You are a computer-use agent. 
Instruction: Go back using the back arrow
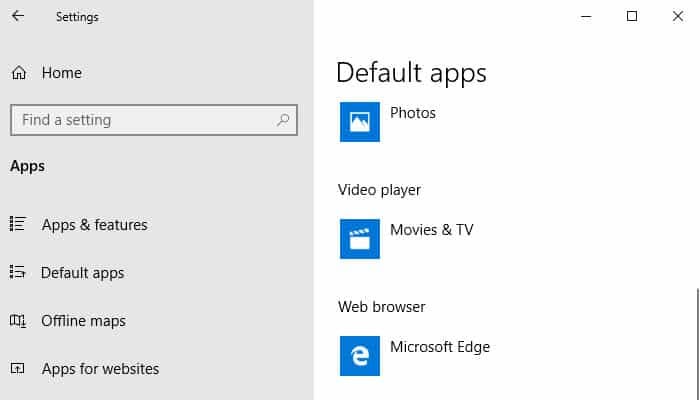(18, 16)
